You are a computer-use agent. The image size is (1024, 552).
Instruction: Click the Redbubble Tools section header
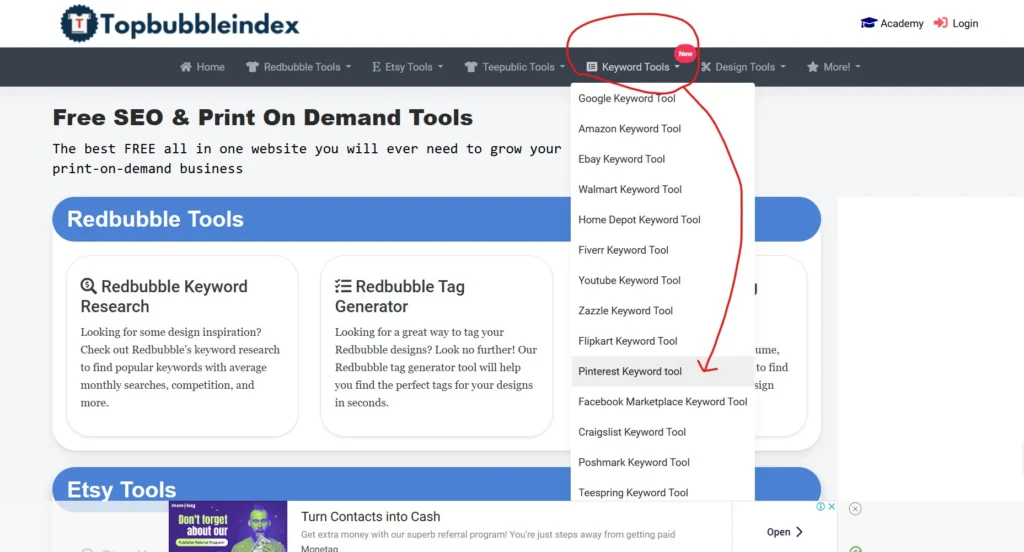[x=436, y=219]
